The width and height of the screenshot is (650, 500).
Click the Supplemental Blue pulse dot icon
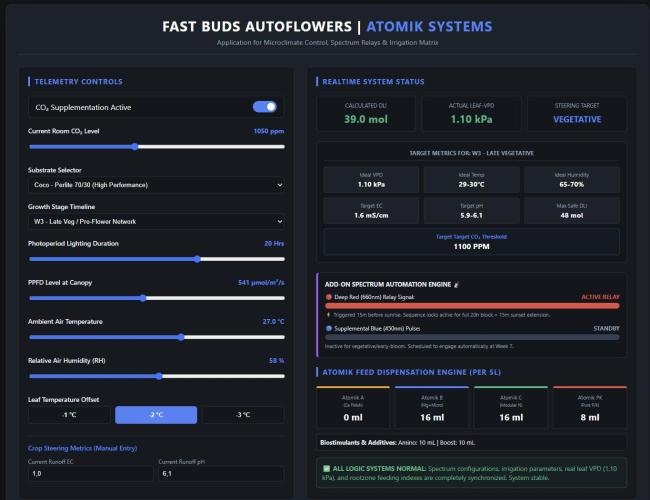coord(329,328)
